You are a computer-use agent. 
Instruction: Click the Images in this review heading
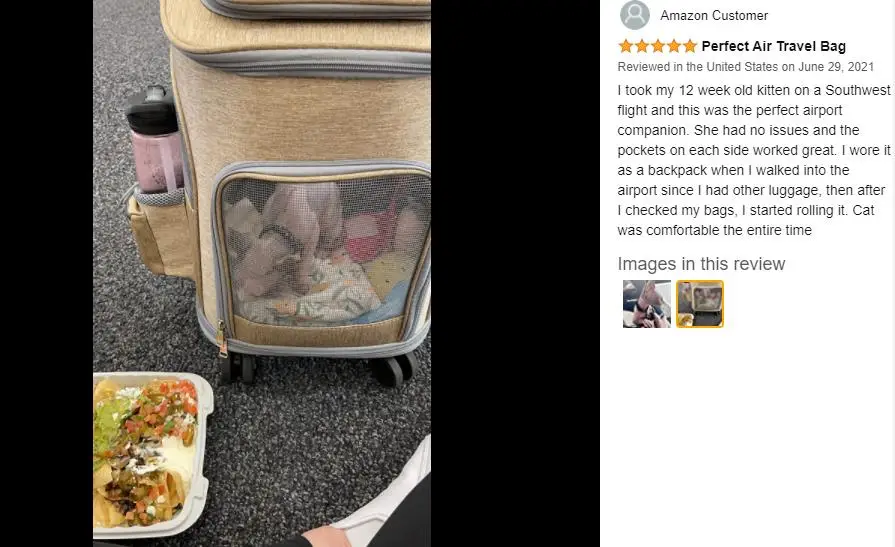coord(701,264)
